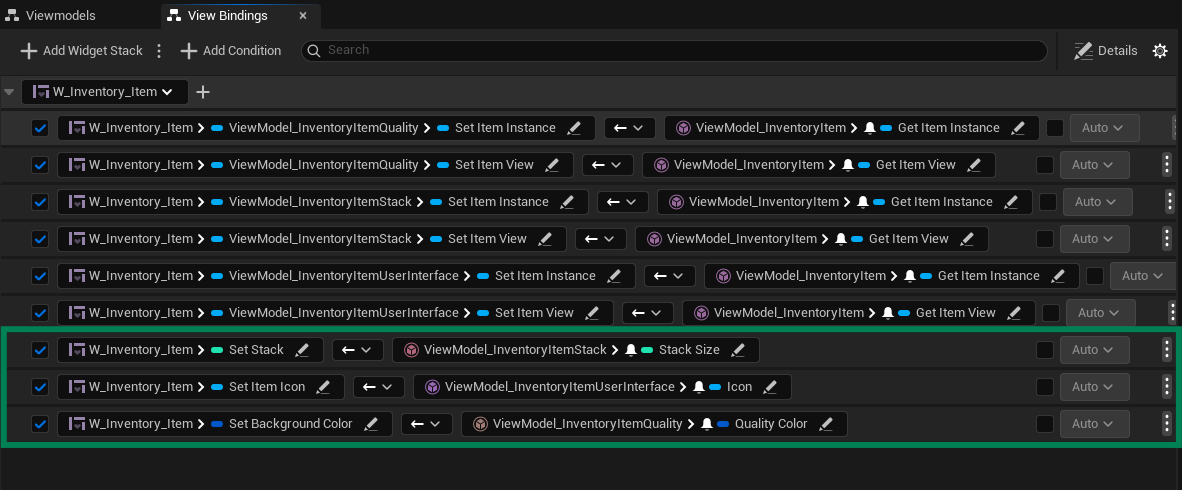
Task: Click the pencil icon beside Set Item Icon
Action: [324, 387]
